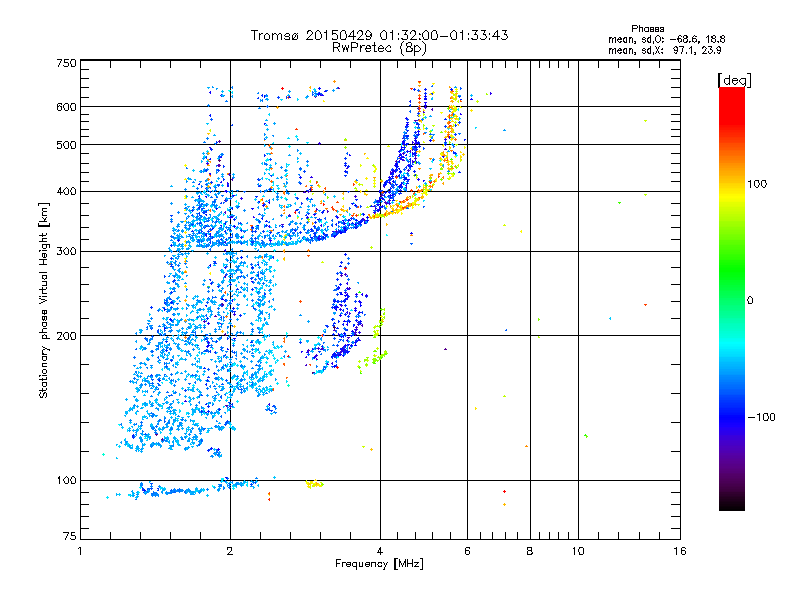800x600 pixels.
Task: Click the y-axis tick label '400'
Action: coord(66,191)
